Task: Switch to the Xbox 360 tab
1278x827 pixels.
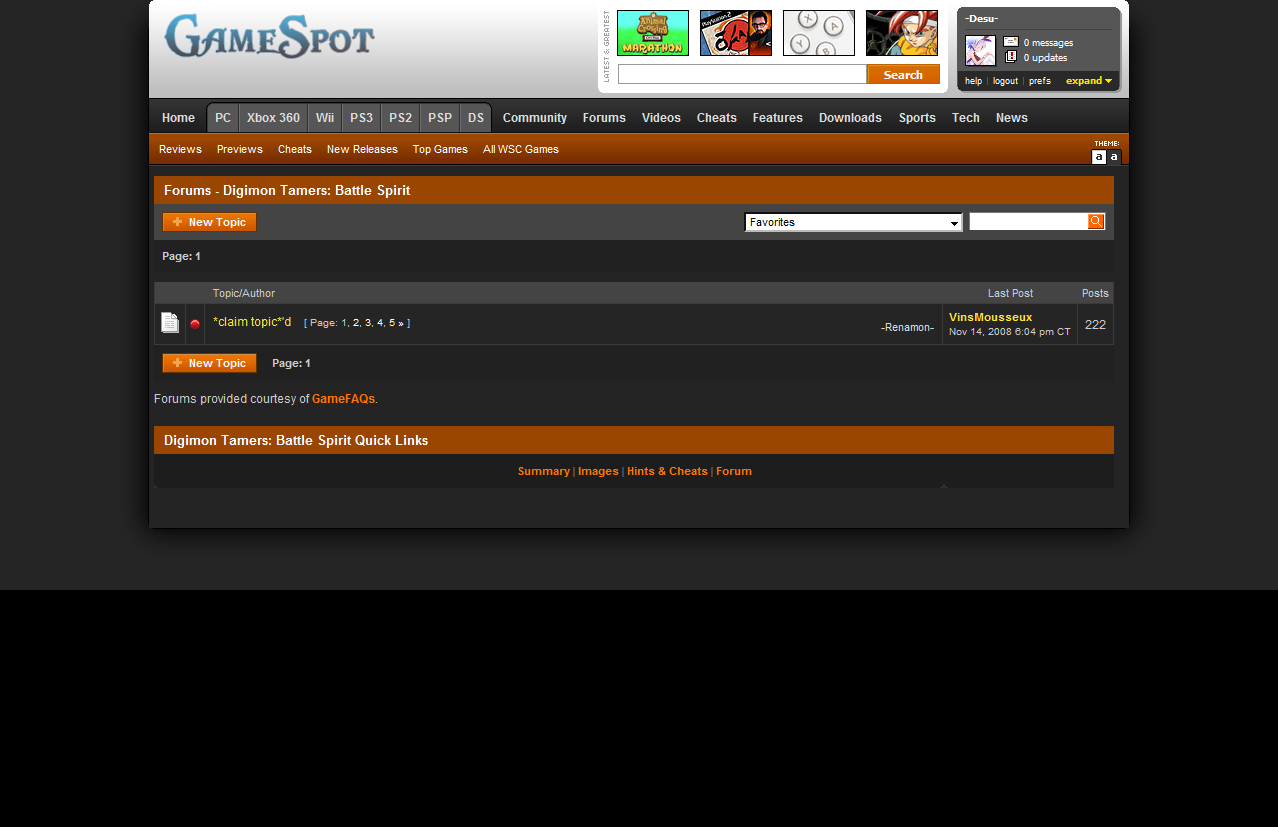Action: click(272, 117)
